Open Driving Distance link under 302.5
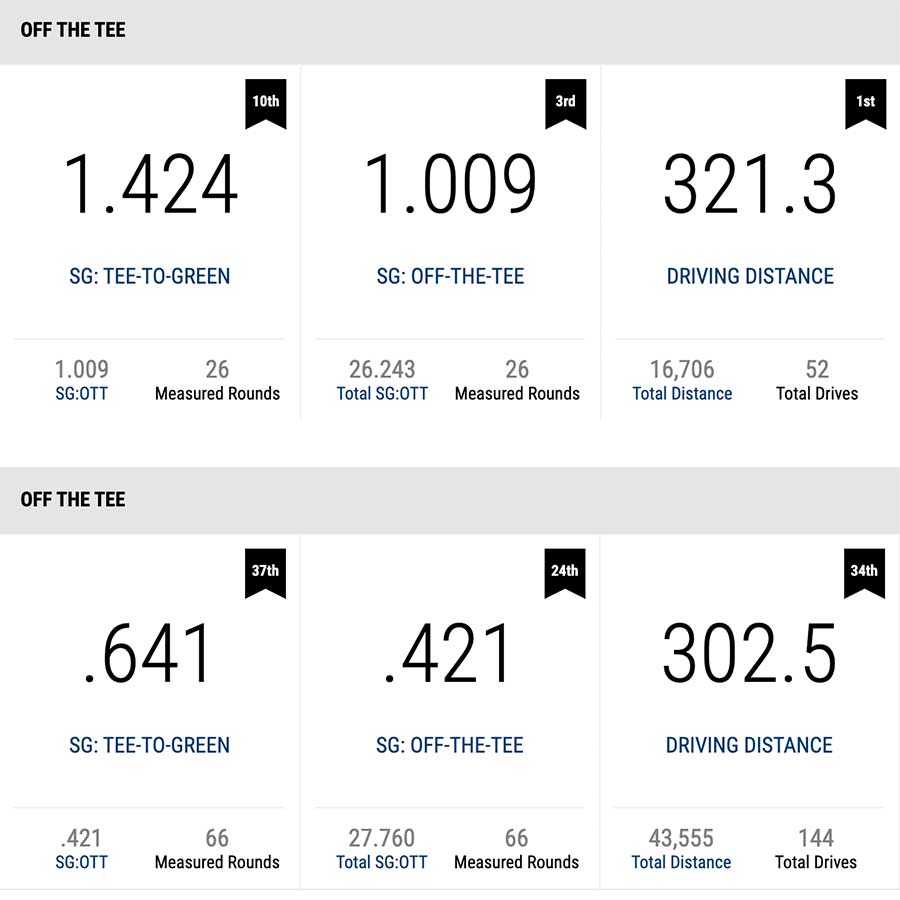900x900 pixels. [749, 745]
